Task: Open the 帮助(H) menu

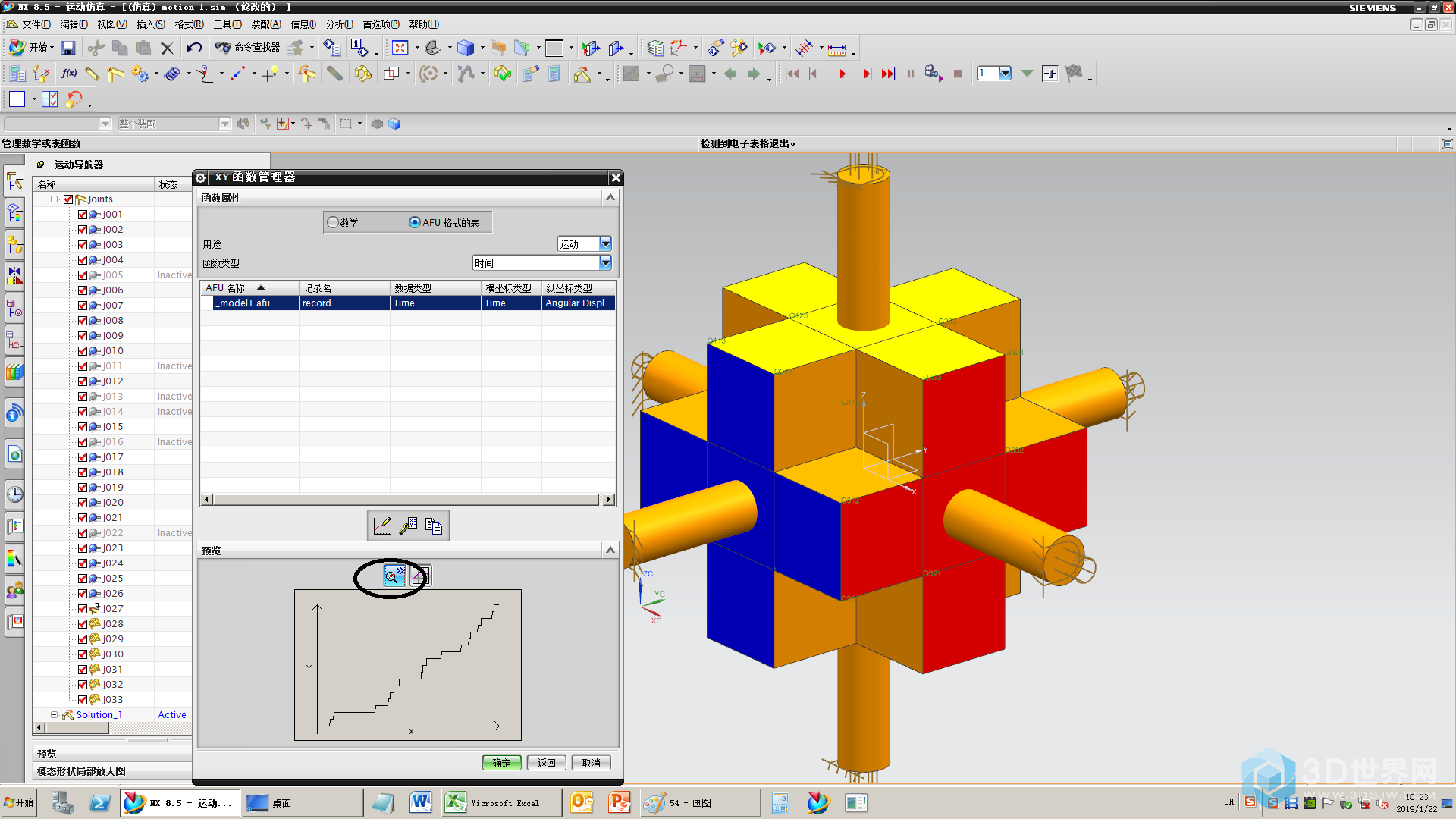Action: coord(424,24)
